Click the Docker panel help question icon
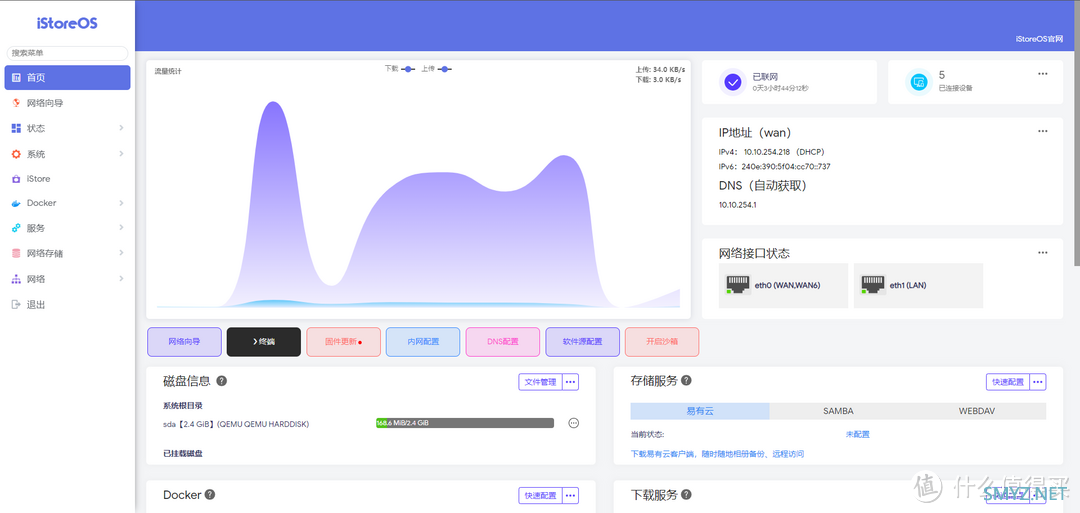The height and width of the screenshot is (513, 1080). (210, 494)
